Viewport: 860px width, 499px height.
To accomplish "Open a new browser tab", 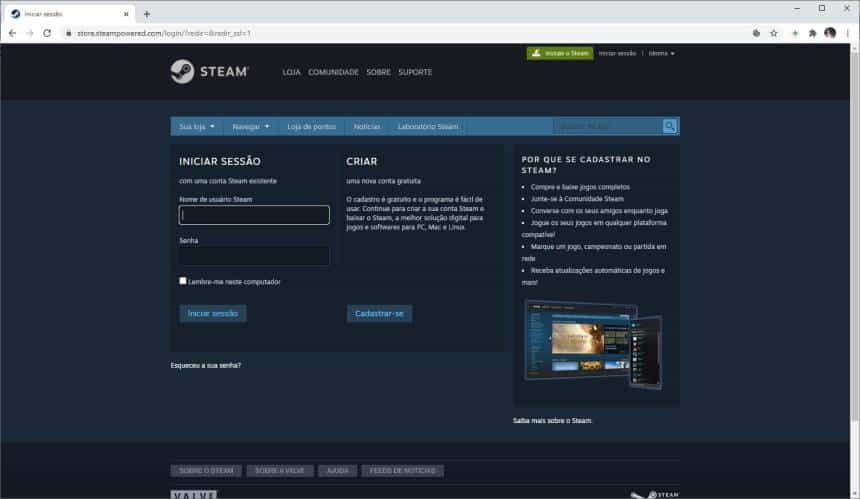I will tap(146, 14).
